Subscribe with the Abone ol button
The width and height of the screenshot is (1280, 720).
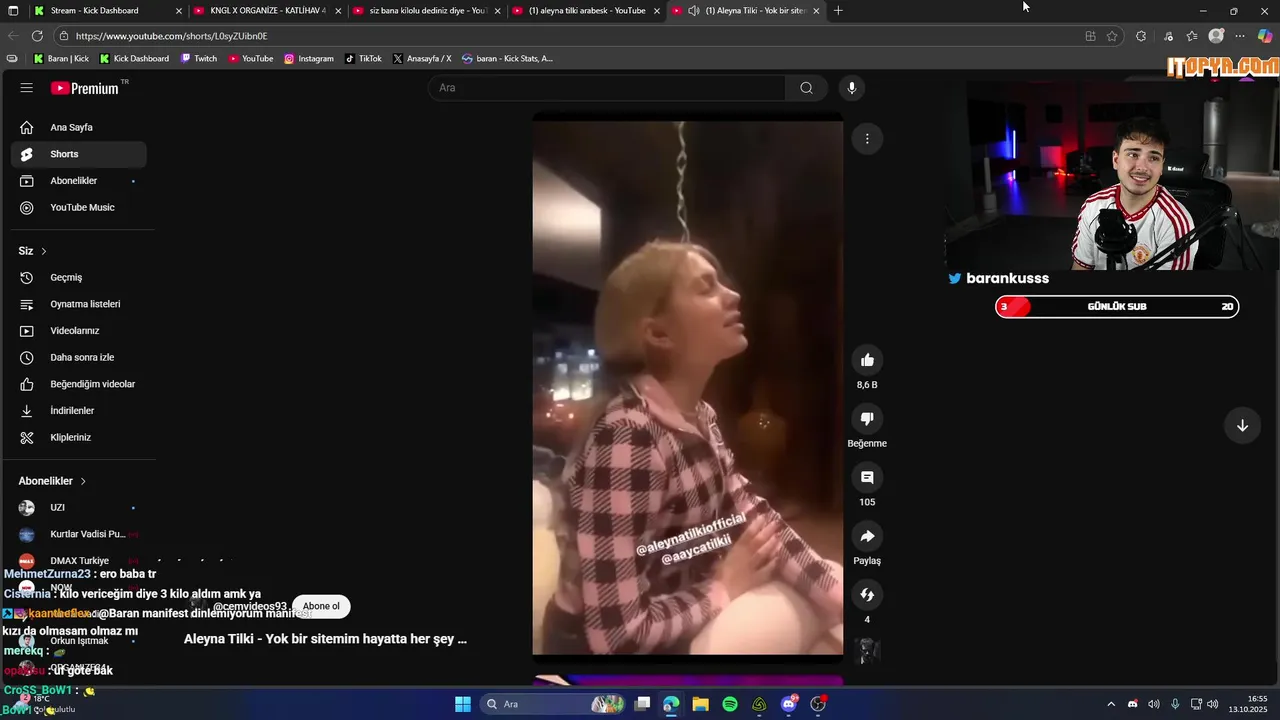pyautogui.click(x=321, y=606)
